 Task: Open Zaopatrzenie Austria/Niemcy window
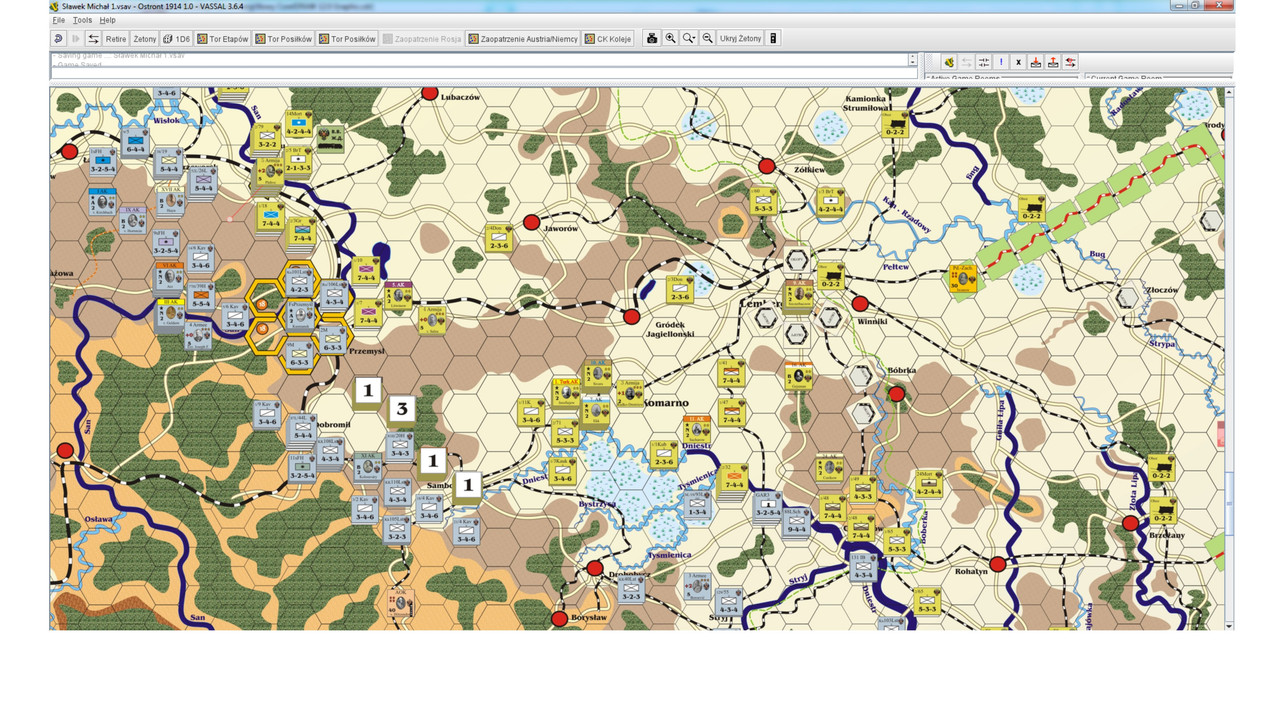click(x=523, y=38)
